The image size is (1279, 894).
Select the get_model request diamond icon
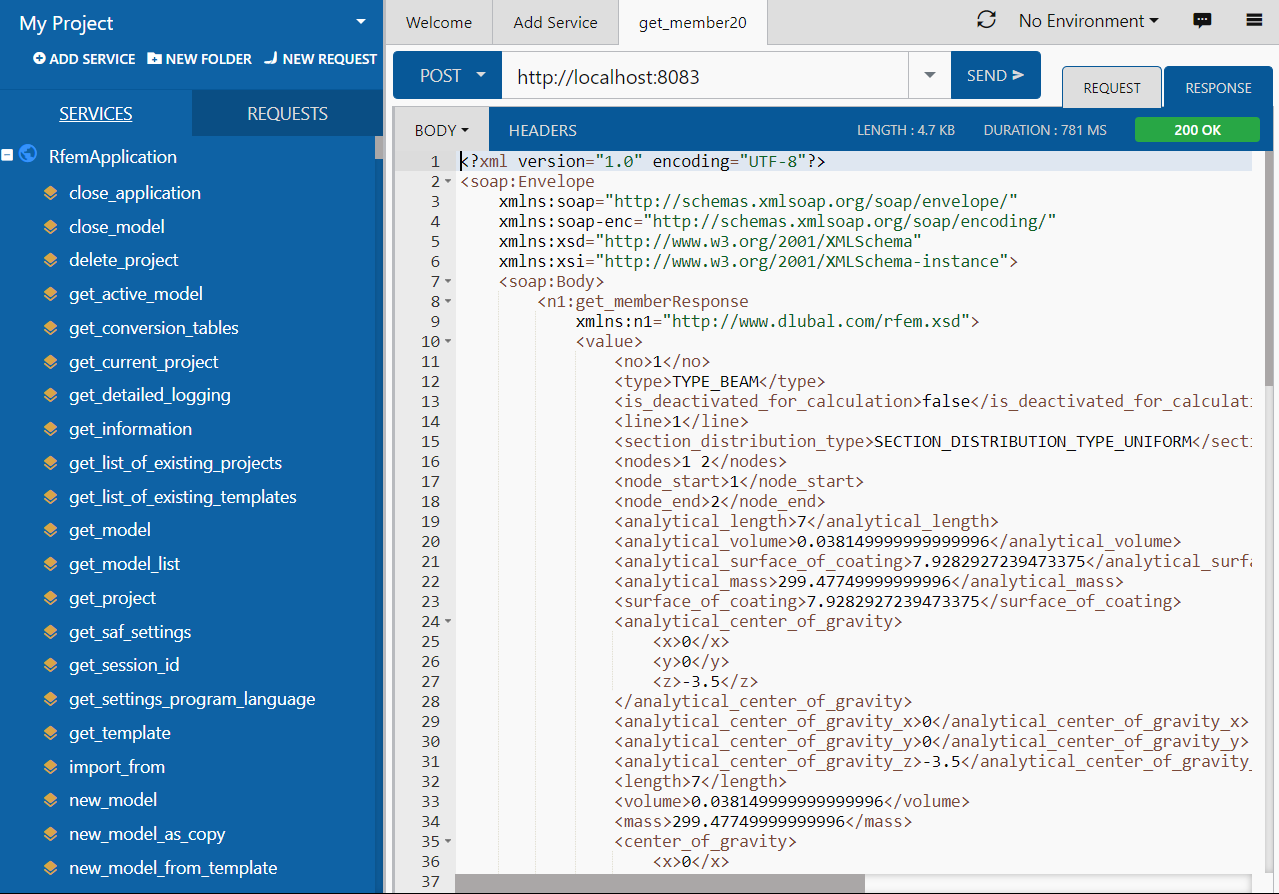point(51,529)
